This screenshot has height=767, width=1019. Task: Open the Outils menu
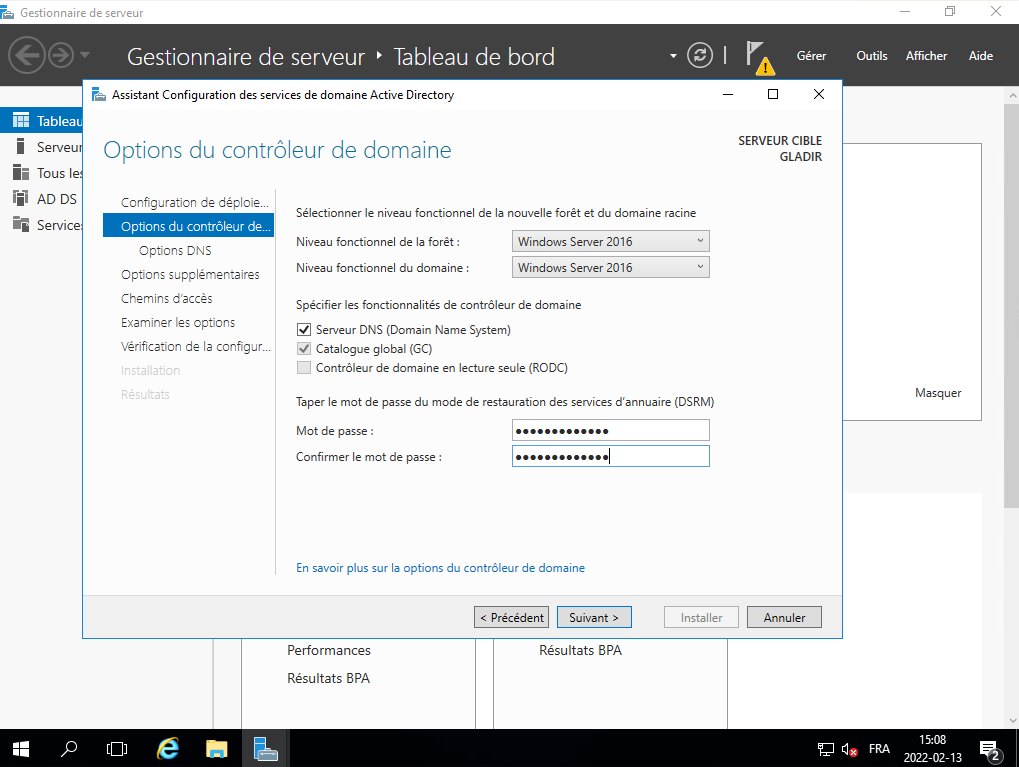point(871,56)
